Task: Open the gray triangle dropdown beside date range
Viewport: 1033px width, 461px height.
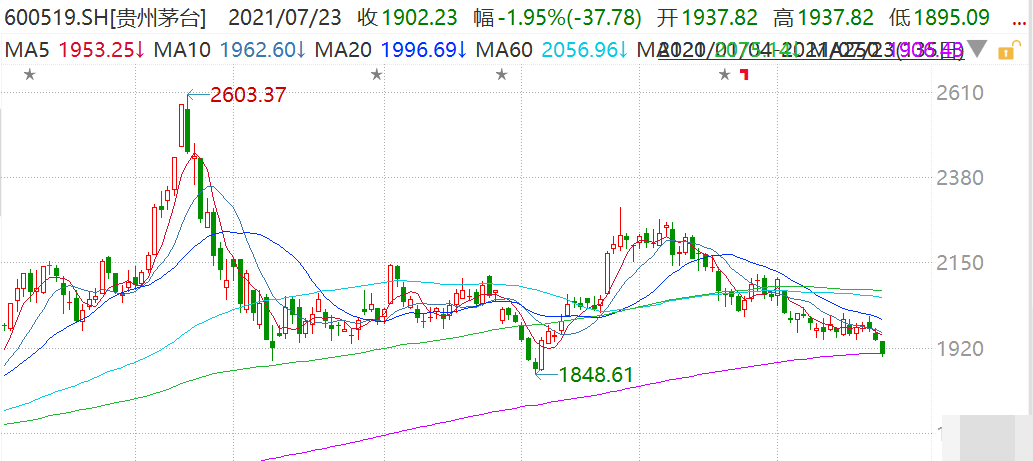Action: coord(978,49)
